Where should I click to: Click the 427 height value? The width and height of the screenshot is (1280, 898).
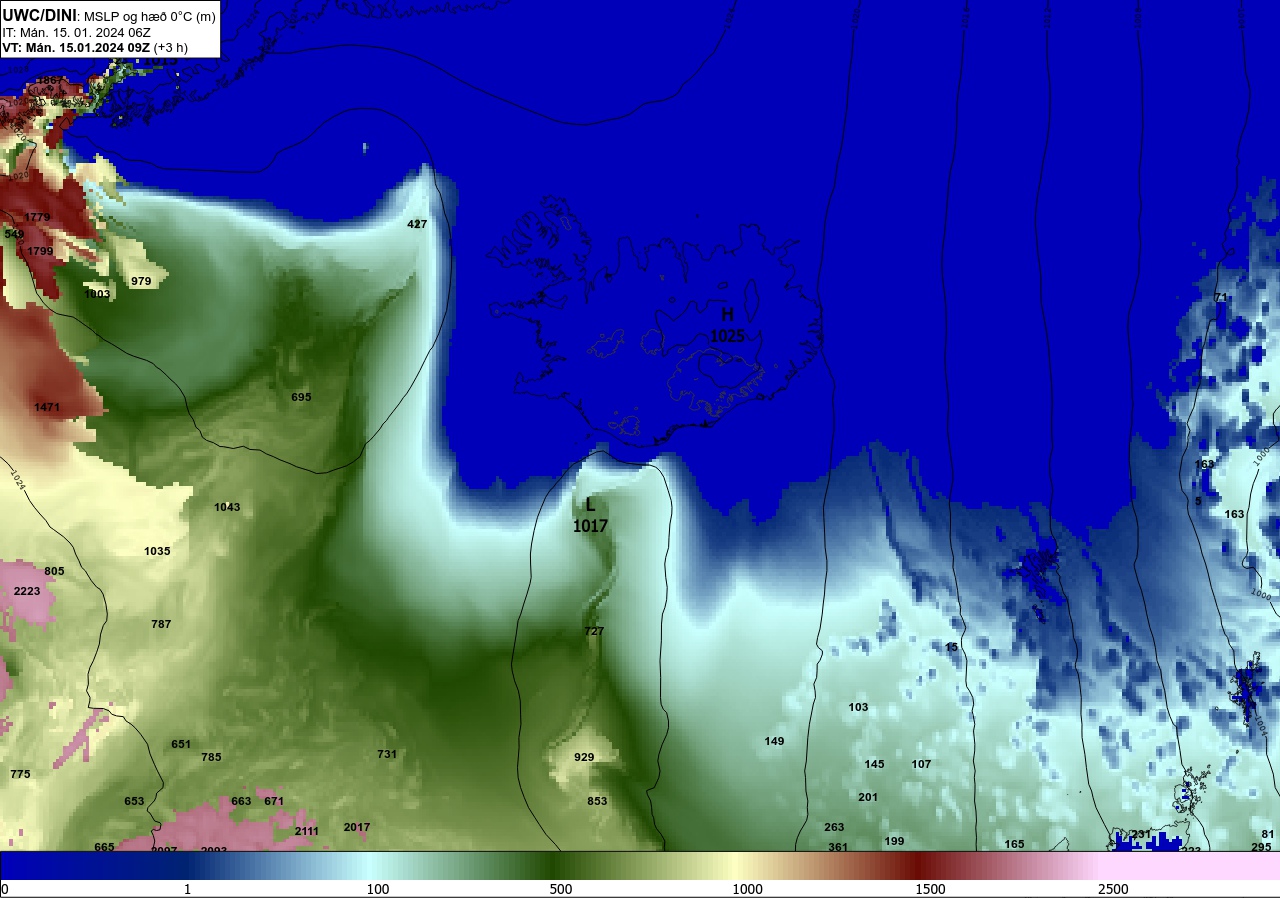pyautogui.click(x=417, y=224)
